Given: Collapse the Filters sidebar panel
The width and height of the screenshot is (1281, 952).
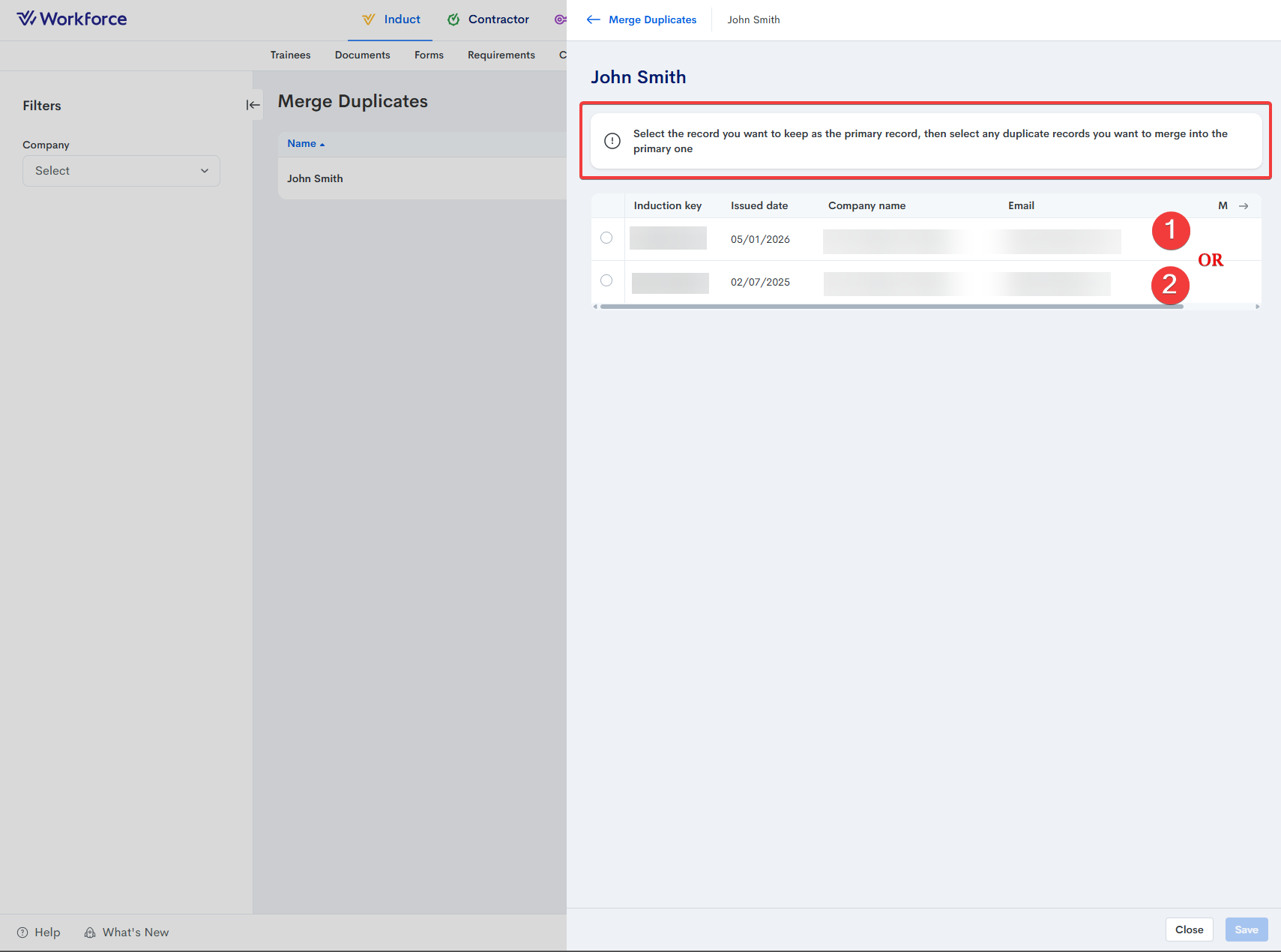Looking at the screenshot, I should [x=253, y=105].
